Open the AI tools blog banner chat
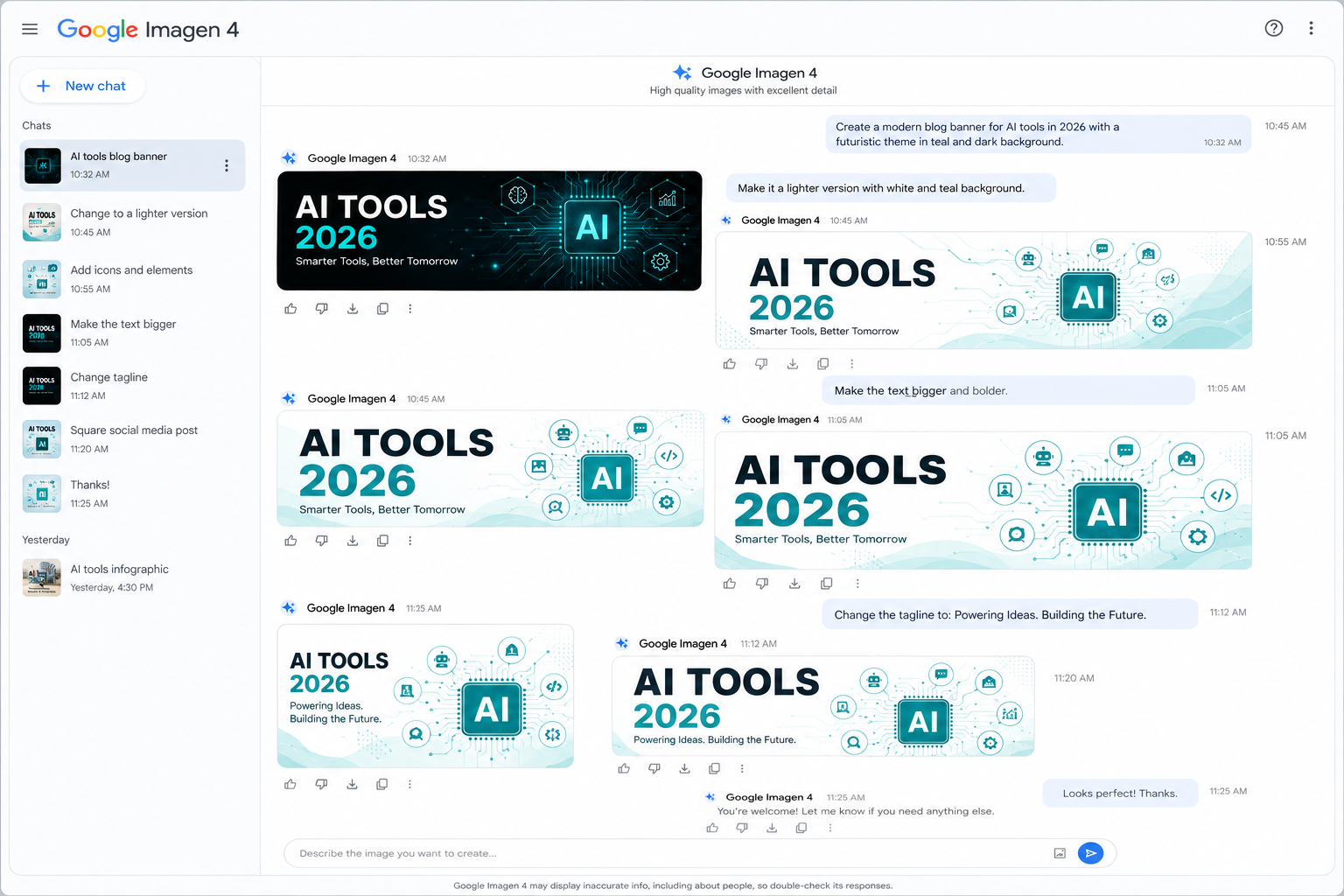This screenshot has height=896, width=1344. tap(132, 165)
